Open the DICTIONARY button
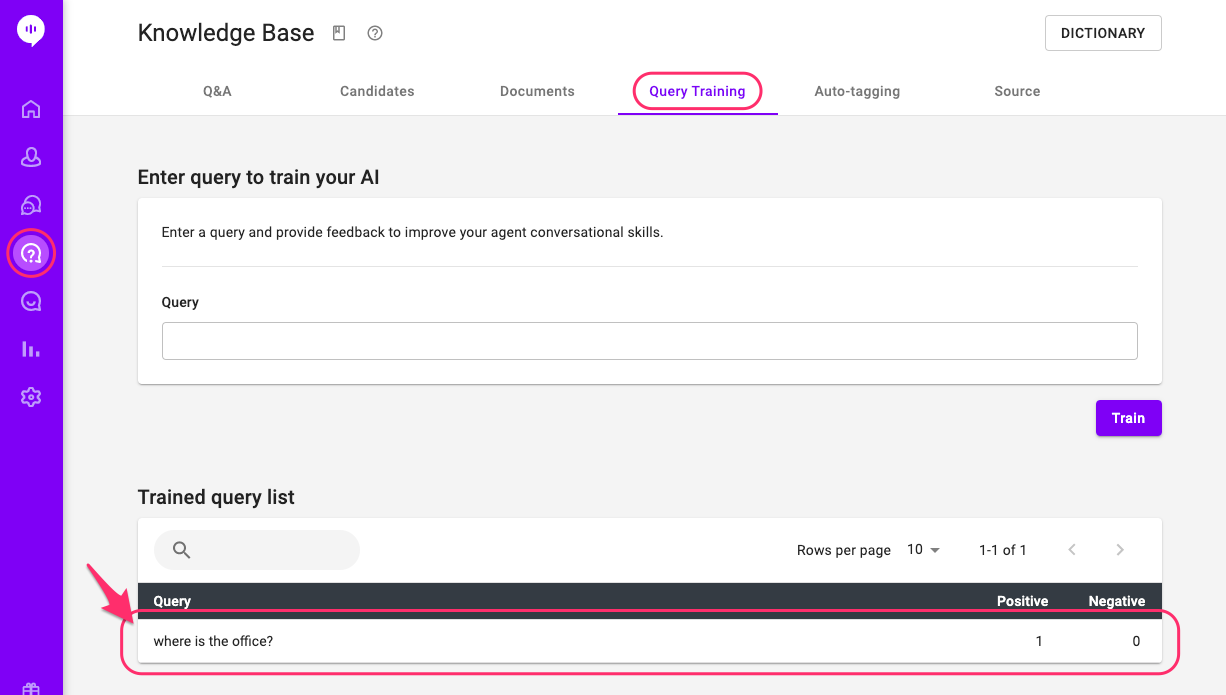The image size is (1226, 695). click(1103, 33)
